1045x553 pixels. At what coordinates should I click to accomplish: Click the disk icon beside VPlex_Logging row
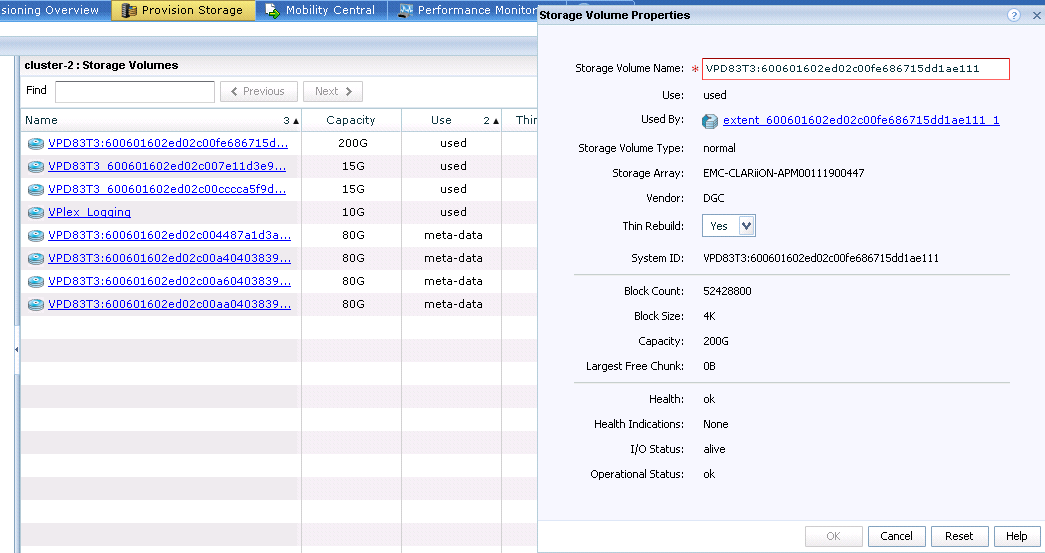coord(36,213)
